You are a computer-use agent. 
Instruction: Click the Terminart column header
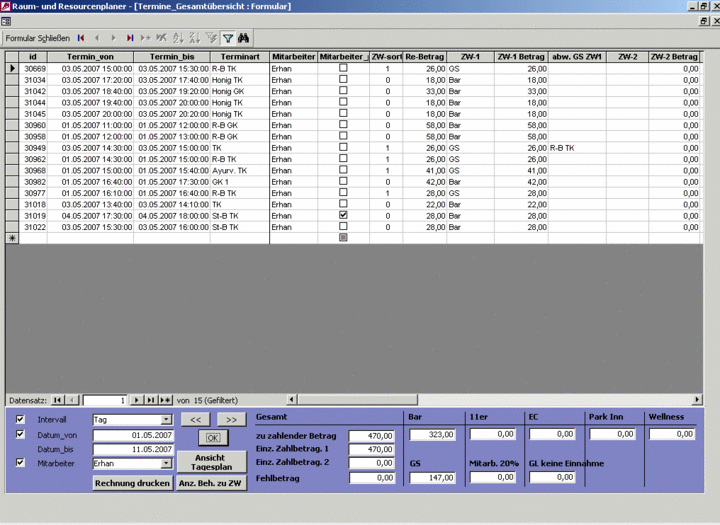pyautogui.click(x=240, y=56)
